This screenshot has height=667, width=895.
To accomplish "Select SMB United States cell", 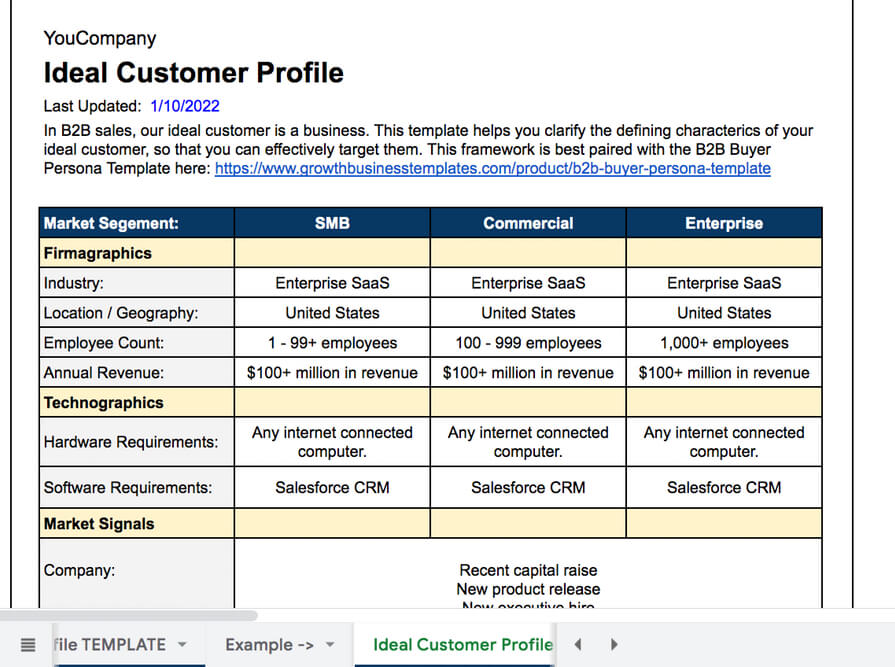I will pos(332,313).
